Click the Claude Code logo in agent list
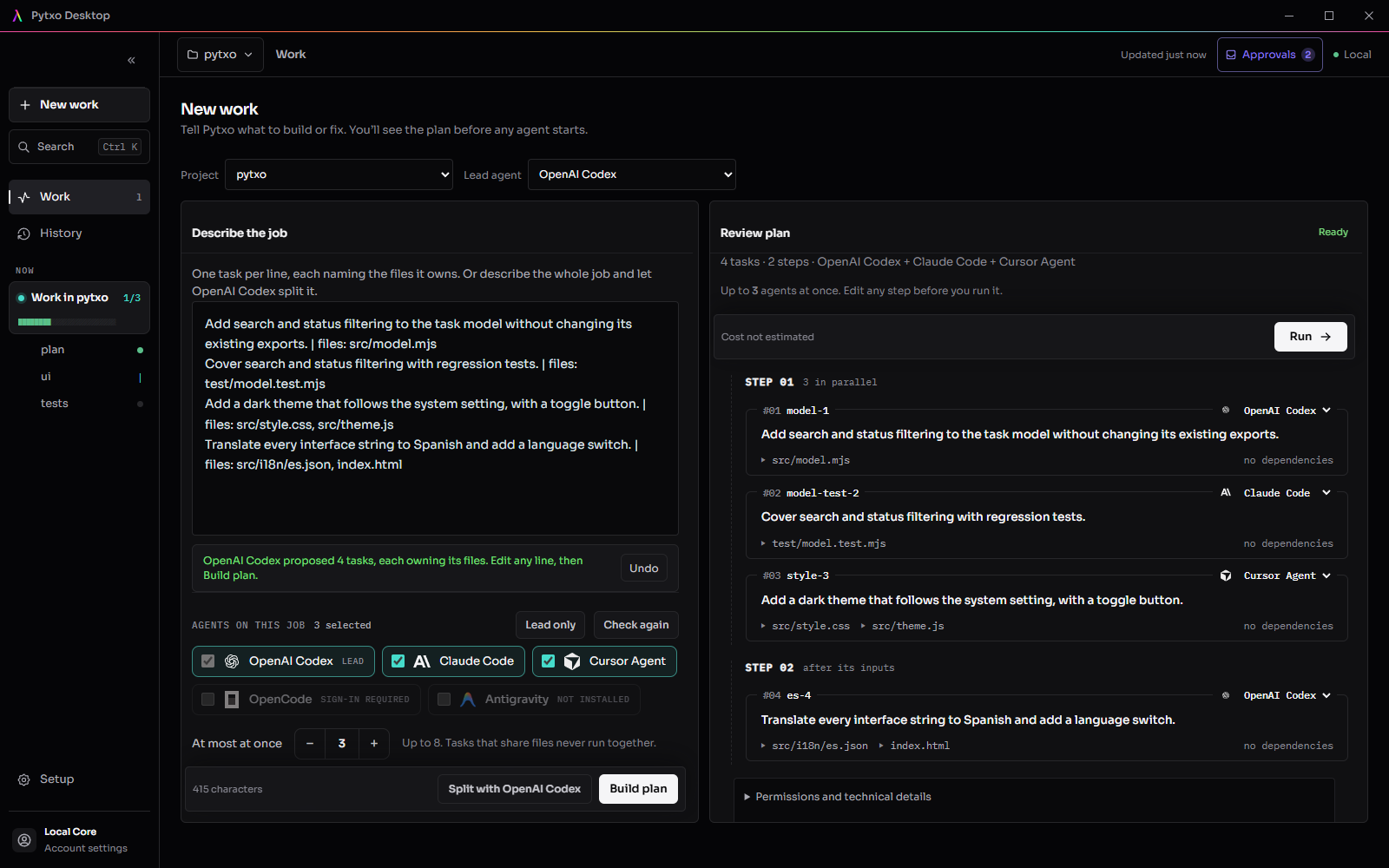 422,661
